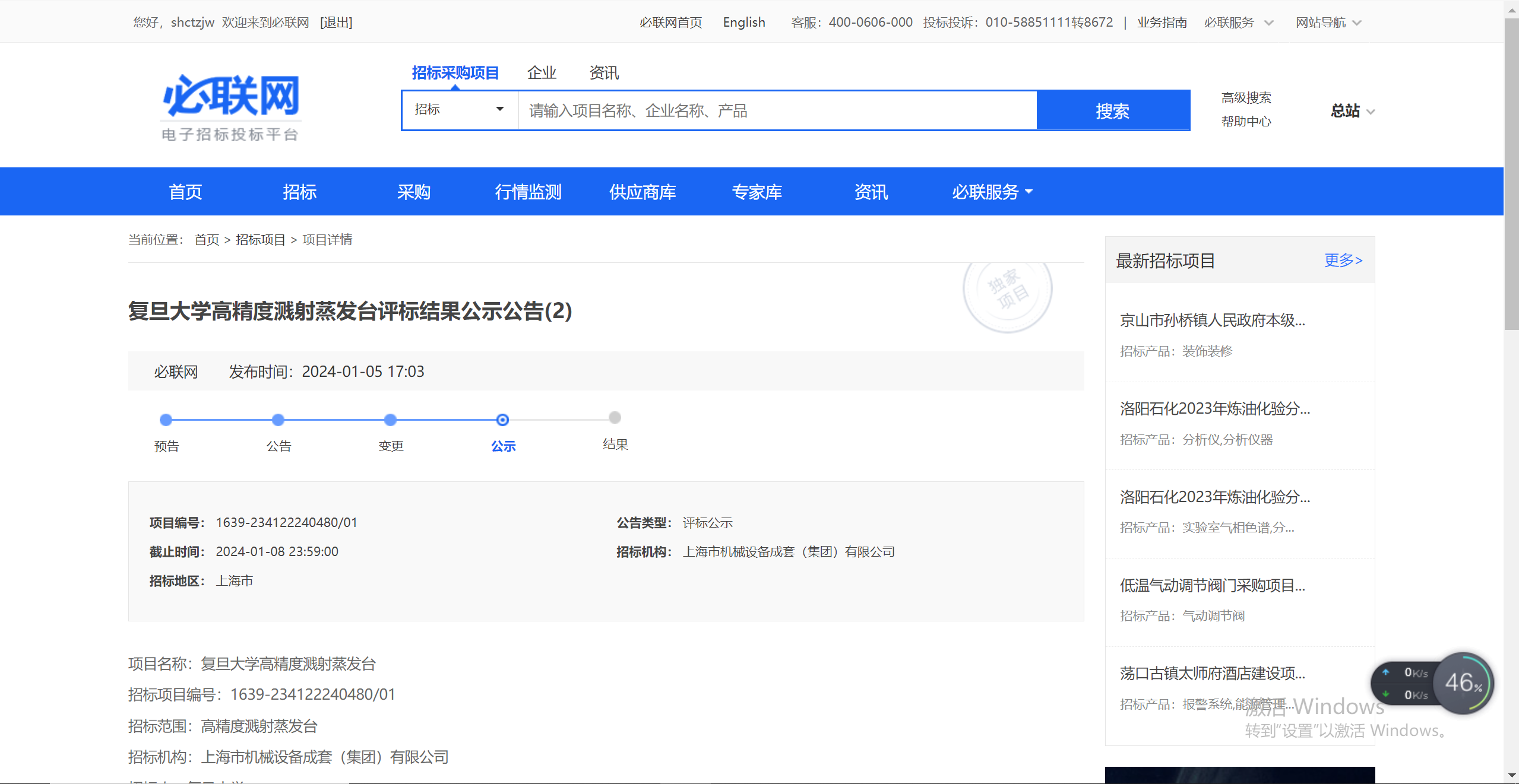This screenshot has height=784, width=1519.
Task: Select the 预告 stage dot
Action: coord(166,420)
